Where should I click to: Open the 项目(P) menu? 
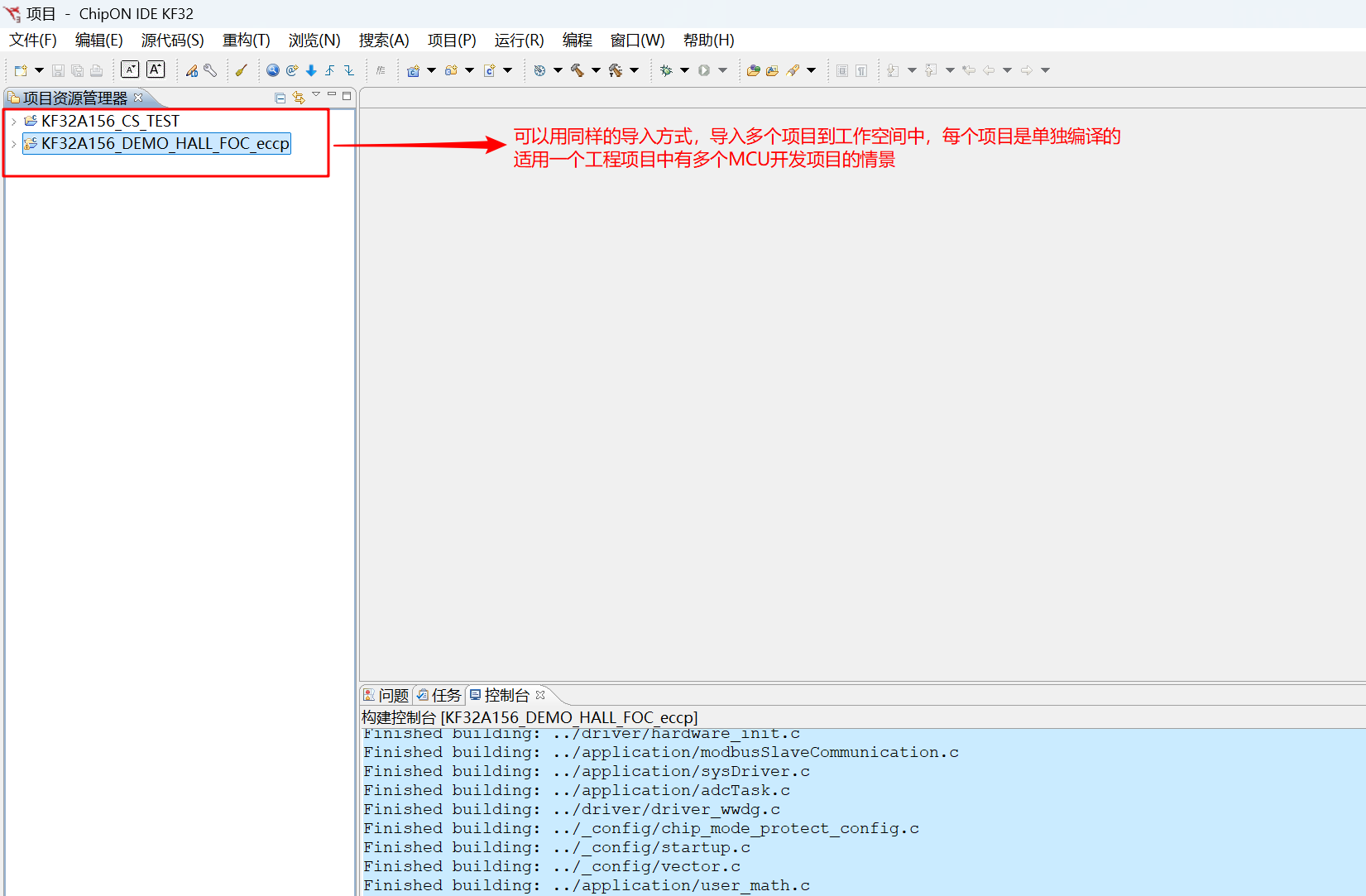pyautogui.click(x=452, y=40)
